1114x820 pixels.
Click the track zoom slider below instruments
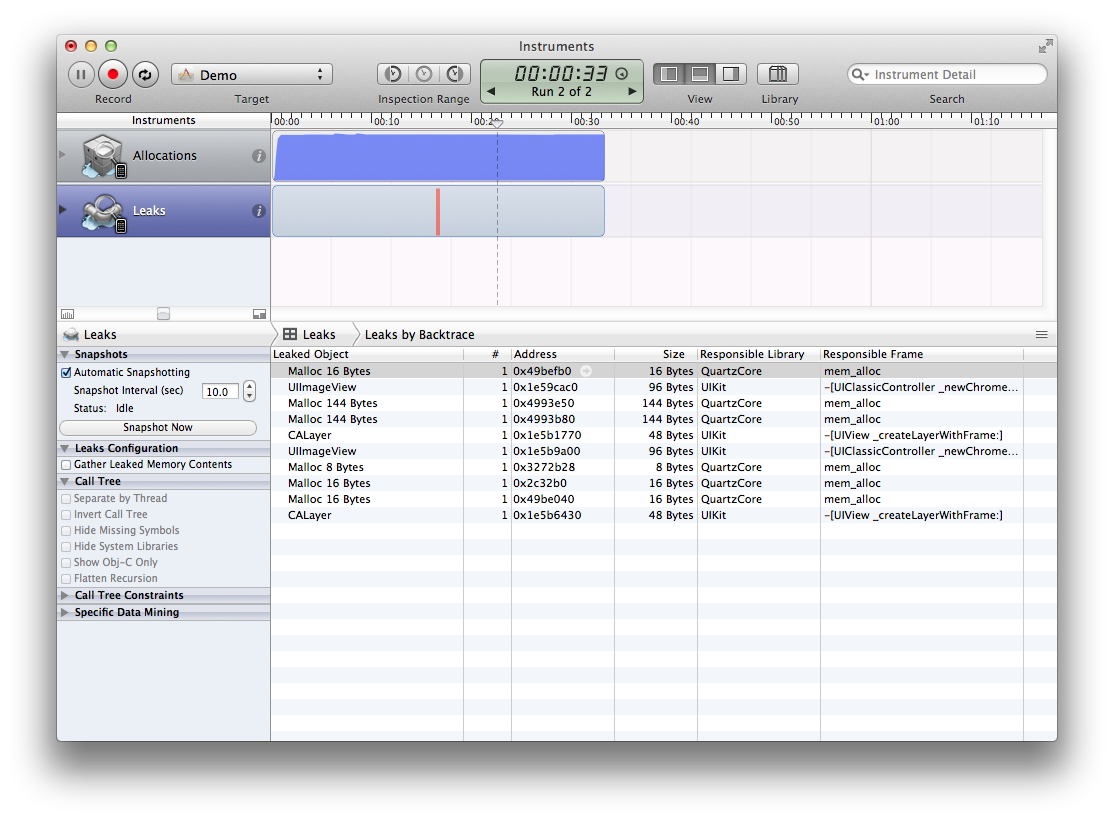click(x=164, y=314)
